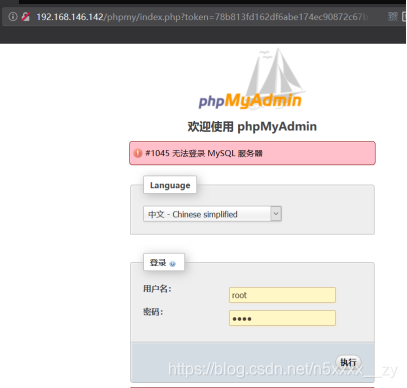Open the help icon beside 登录
Image resolution: width=407 pixels, height=388 pixels.
click(172, 264)
